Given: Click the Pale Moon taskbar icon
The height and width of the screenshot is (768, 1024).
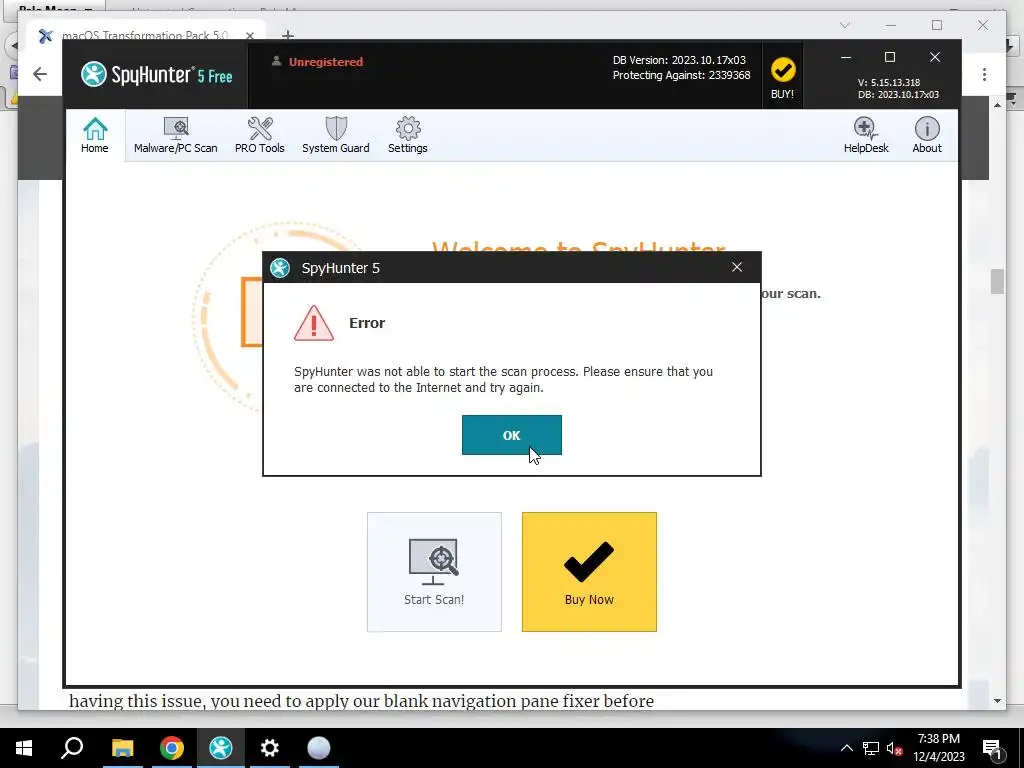Looking at the screenshot, I should click(x=319, y=748).
